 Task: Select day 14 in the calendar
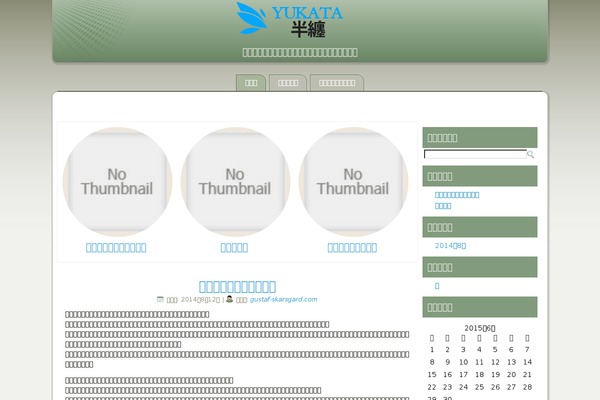tap(527, 362)
